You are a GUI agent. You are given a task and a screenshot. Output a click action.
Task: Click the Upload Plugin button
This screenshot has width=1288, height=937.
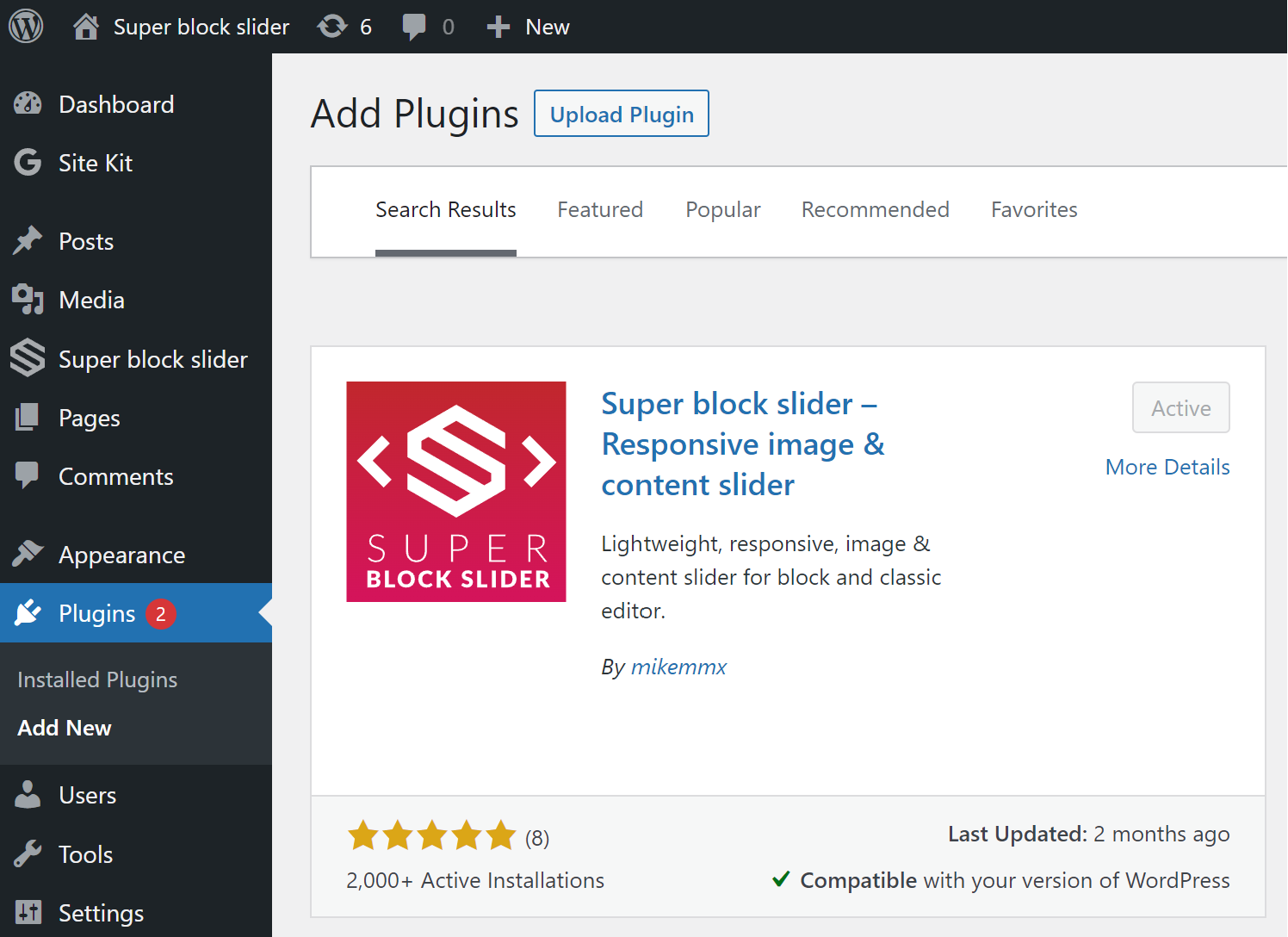coord(621,113)
